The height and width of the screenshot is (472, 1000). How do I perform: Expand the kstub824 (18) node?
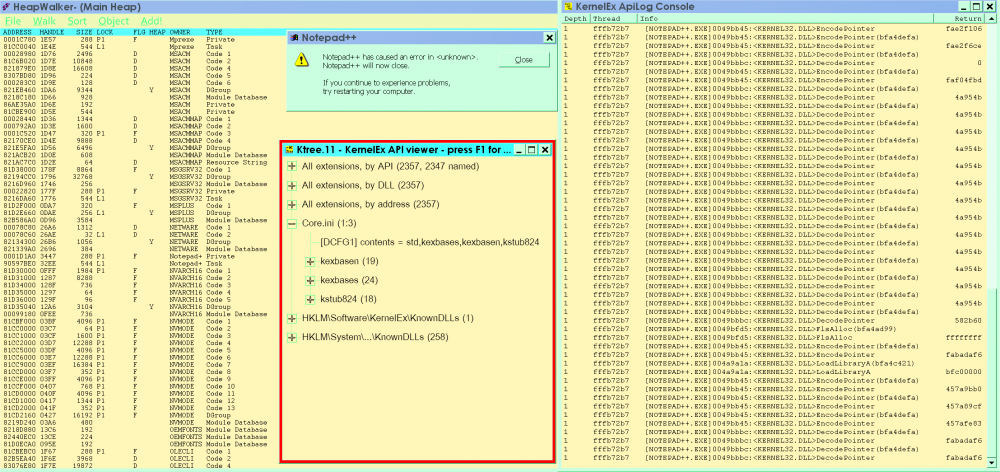[310, 299]
